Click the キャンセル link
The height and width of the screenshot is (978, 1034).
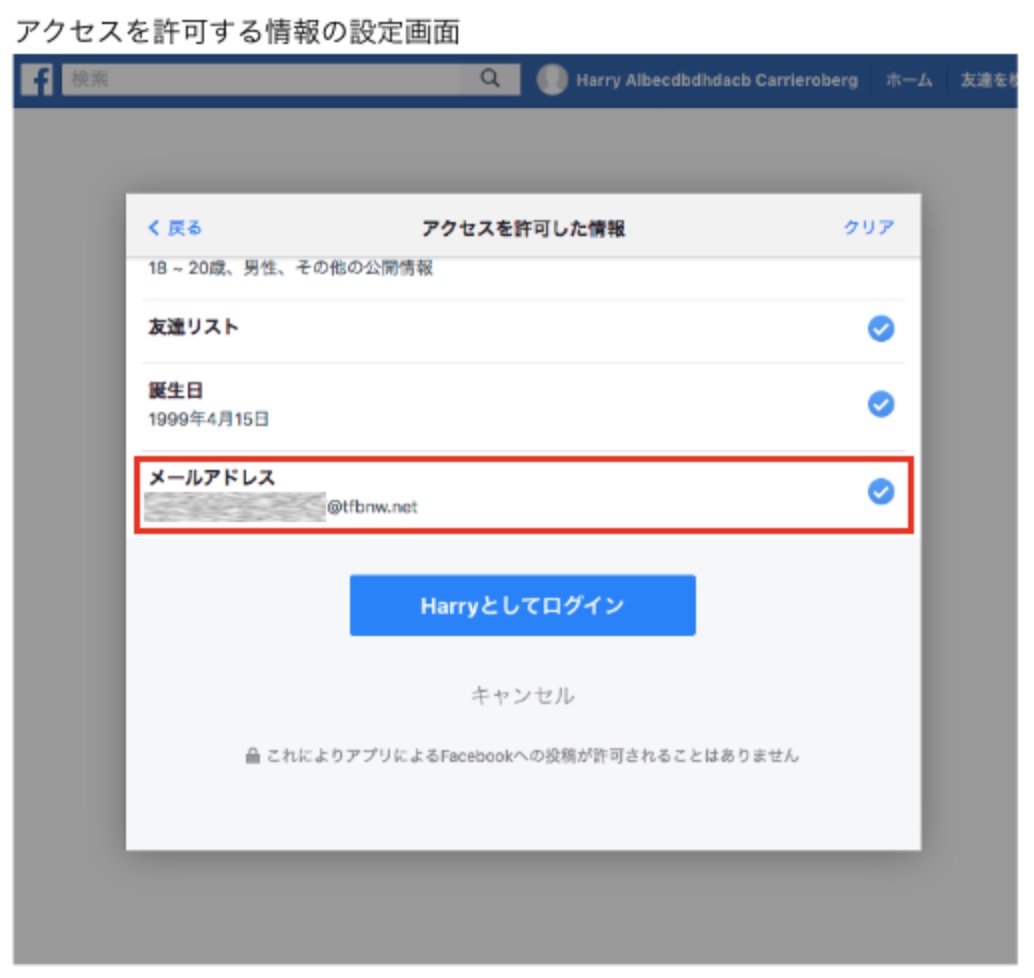click(522, 695)
